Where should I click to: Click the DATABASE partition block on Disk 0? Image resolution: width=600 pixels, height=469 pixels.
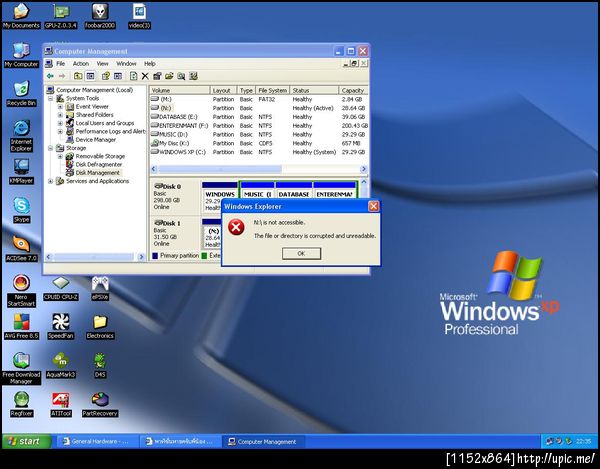[294, 190]
